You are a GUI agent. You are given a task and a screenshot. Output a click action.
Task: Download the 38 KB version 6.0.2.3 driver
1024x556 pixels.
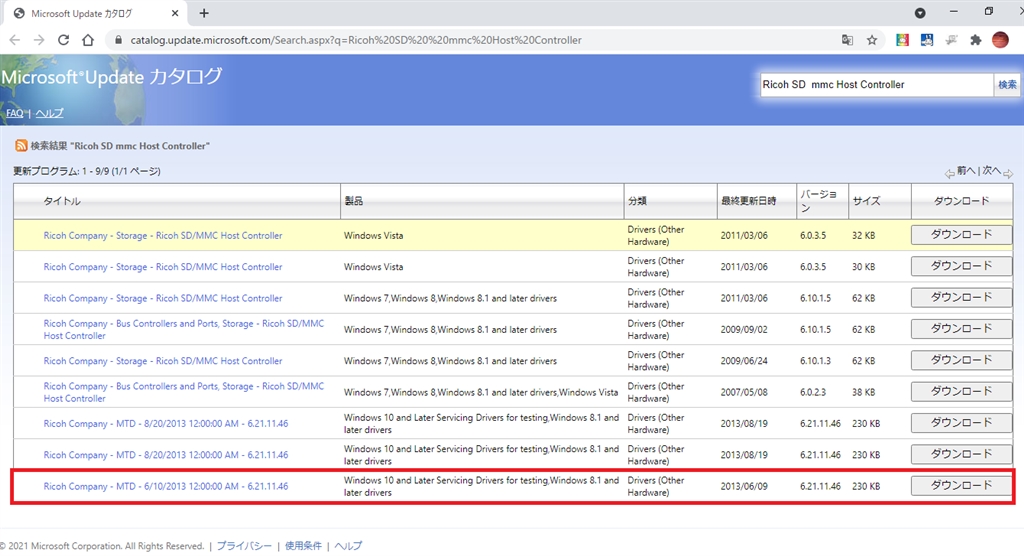point(961,391)
